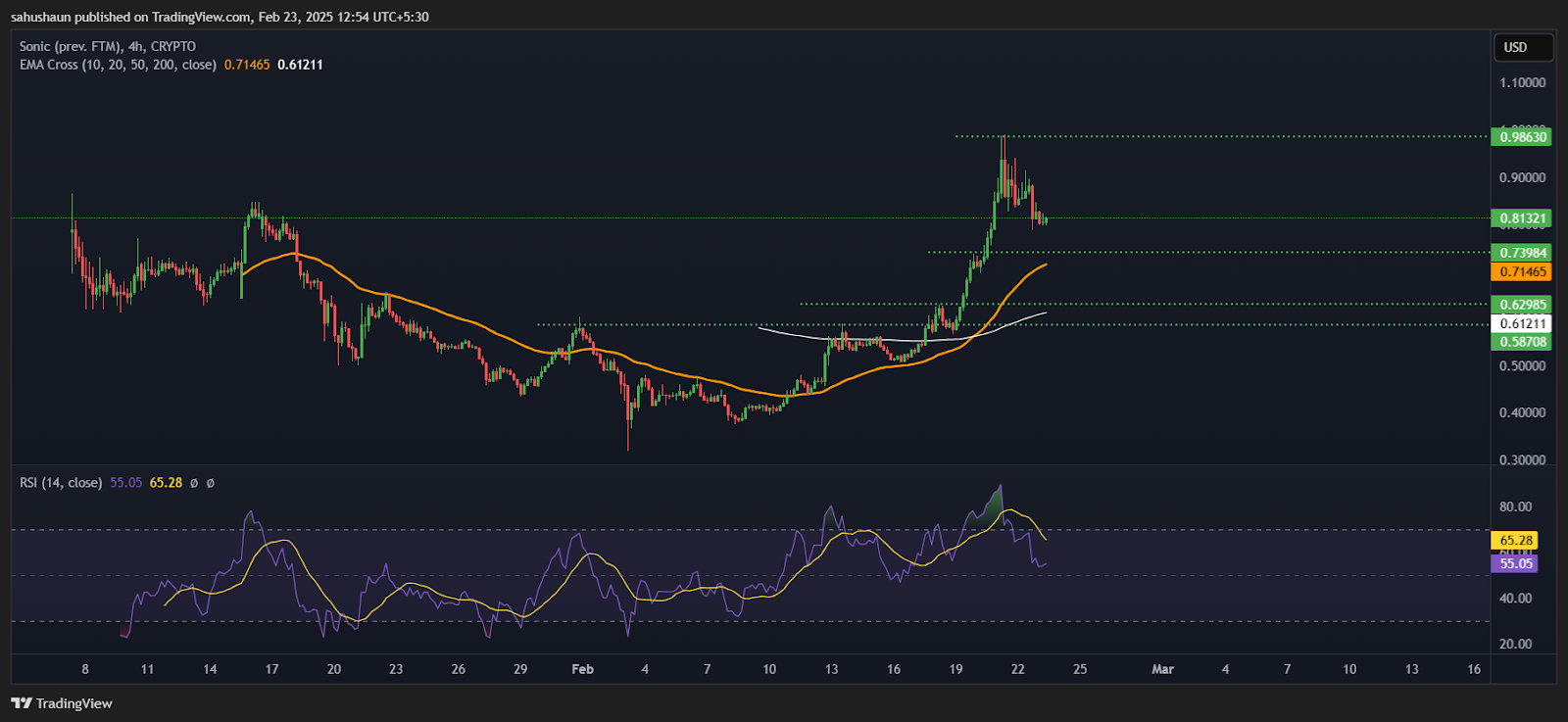Click the 0.98630 green price label
This screenshot has width=1568, height=722.
[x=1522, y=137]
